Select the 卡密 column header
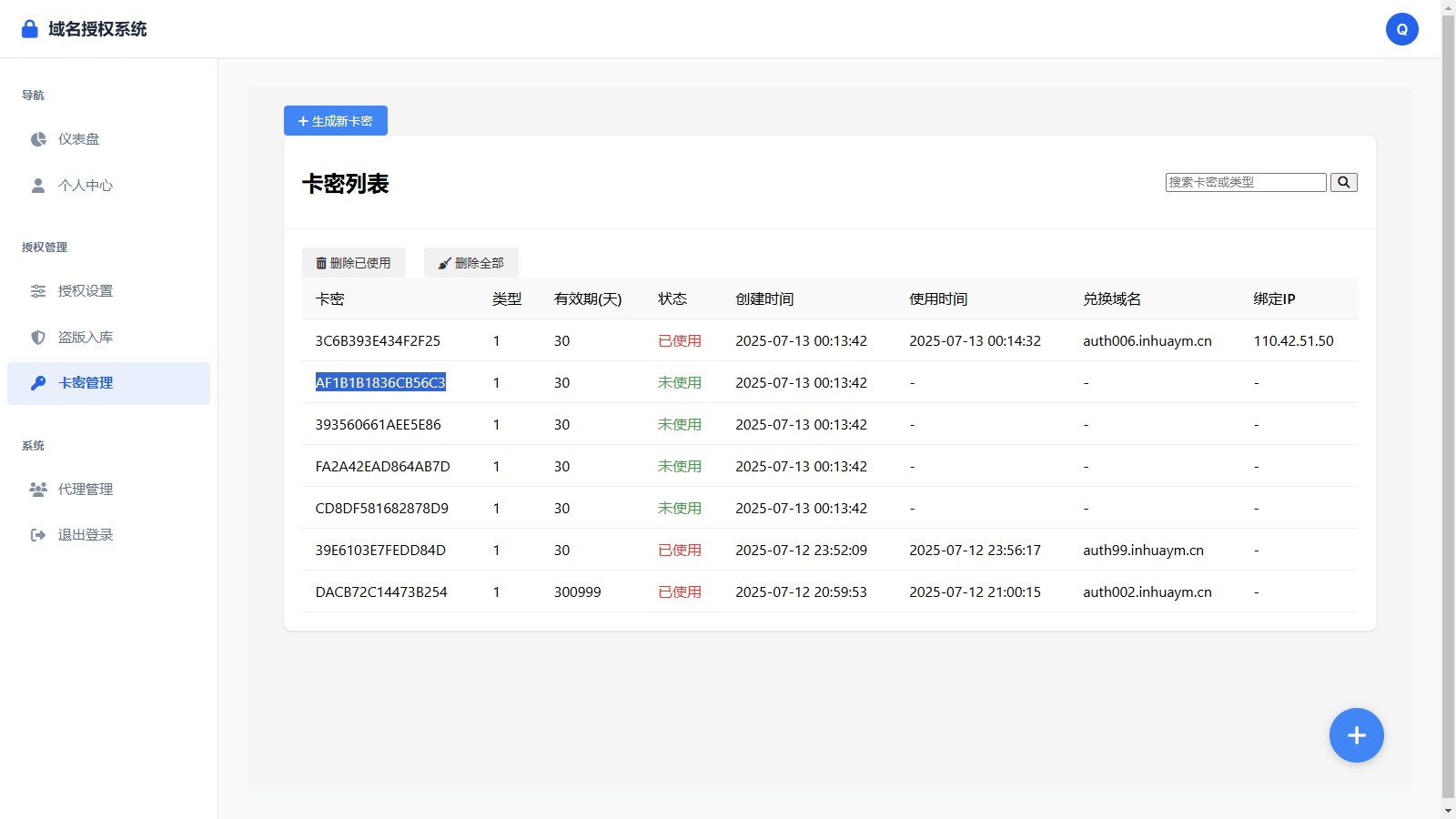The image size is (1456, 819). click(329, 298)
